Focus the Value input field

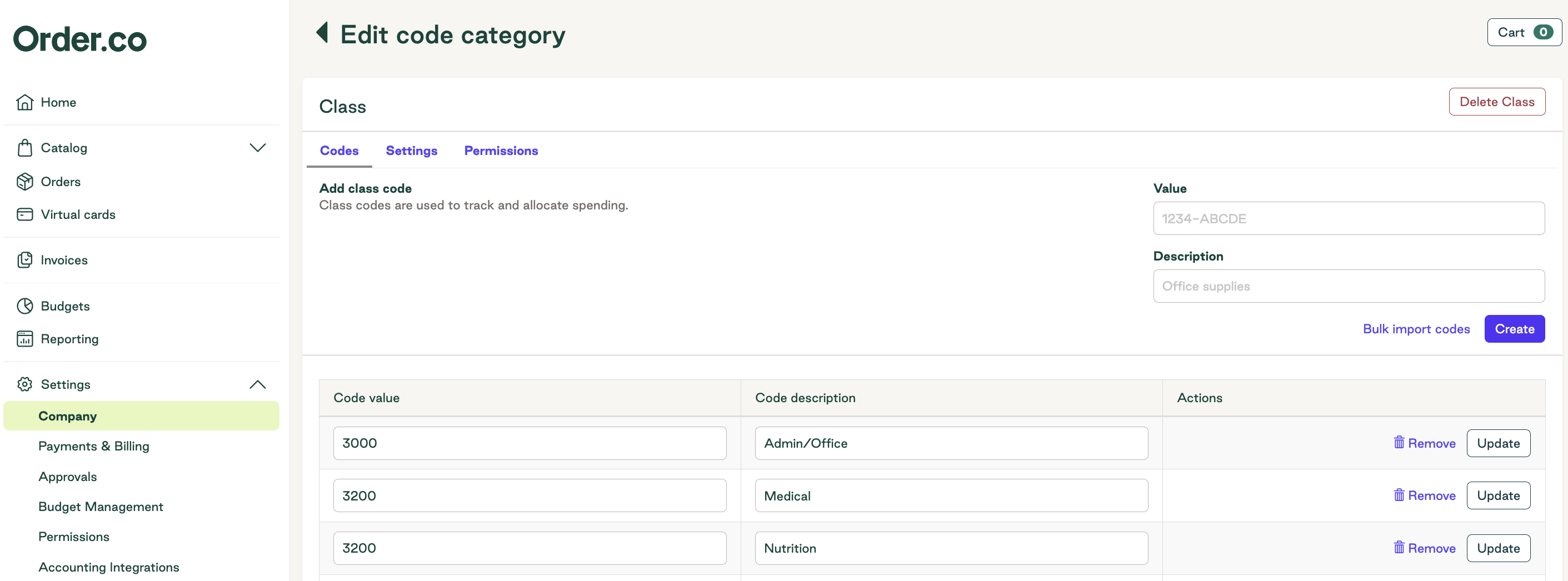(1349, 218)
